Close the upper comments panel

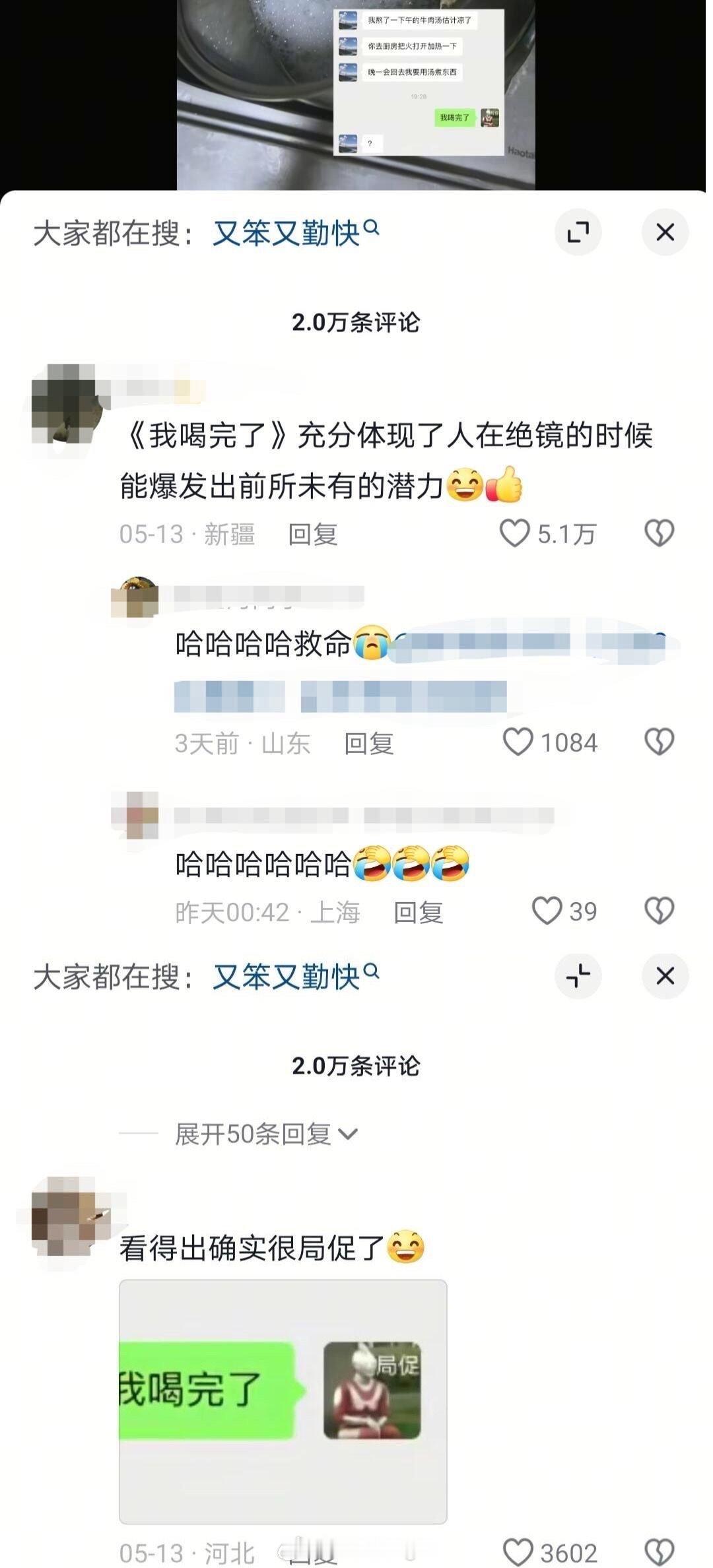(x=665, y=232)
